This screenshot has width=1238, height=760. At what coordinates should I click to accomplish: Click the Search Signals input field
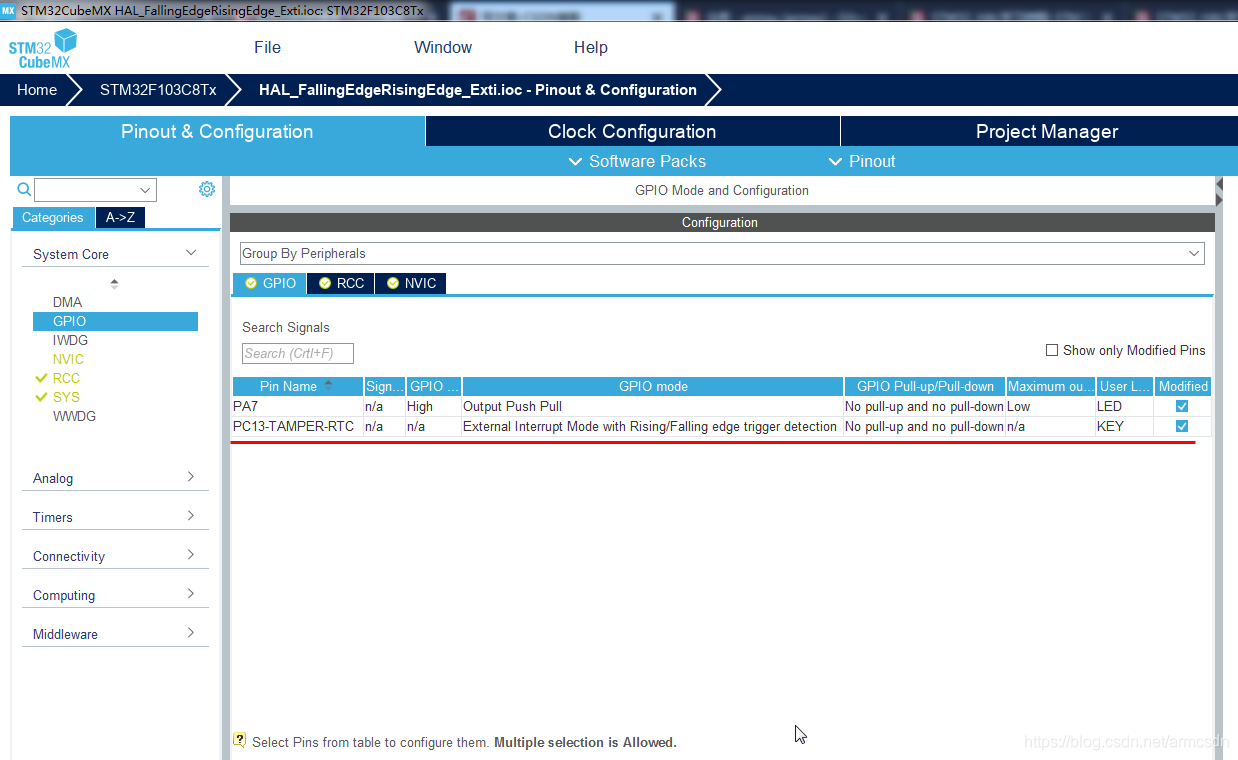298,353
